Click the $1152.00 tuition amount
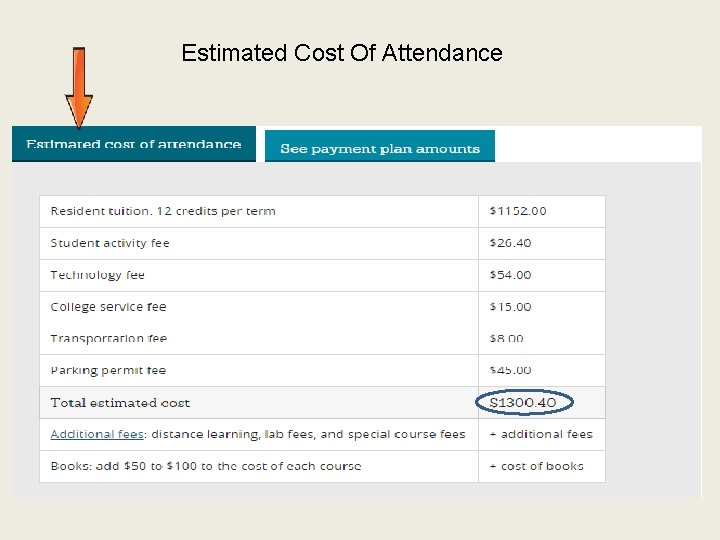 518,211
